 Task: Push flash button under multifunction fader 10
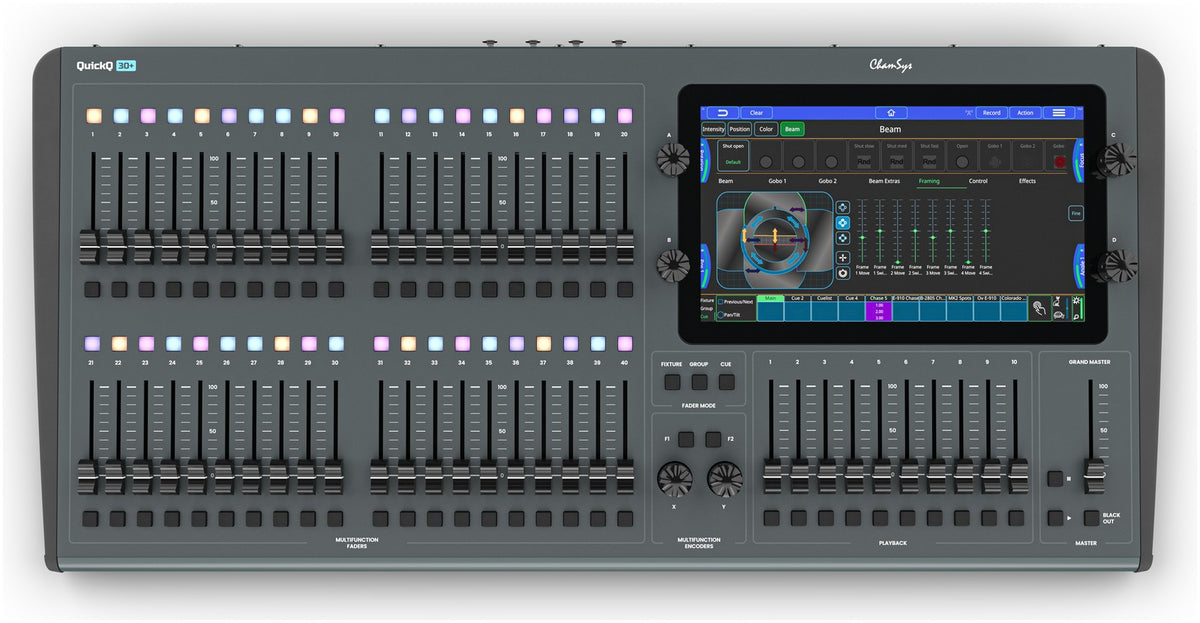click(335, 289)
